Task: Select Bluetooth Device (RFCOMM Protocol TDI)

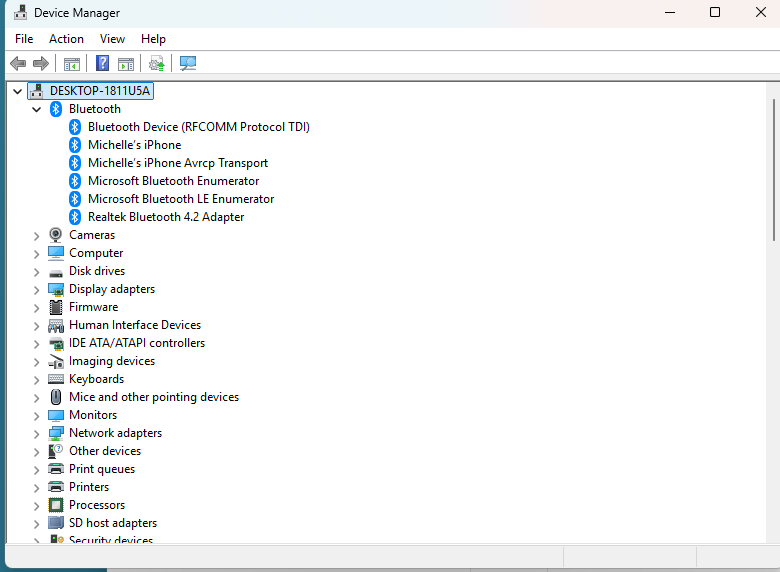Action: tap(198, 127)
